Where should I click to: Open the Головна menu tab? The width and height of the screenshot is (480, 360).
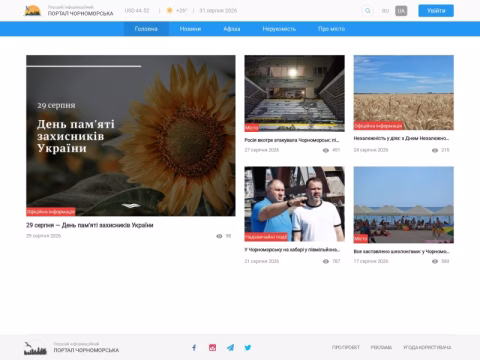click(146, 29)
